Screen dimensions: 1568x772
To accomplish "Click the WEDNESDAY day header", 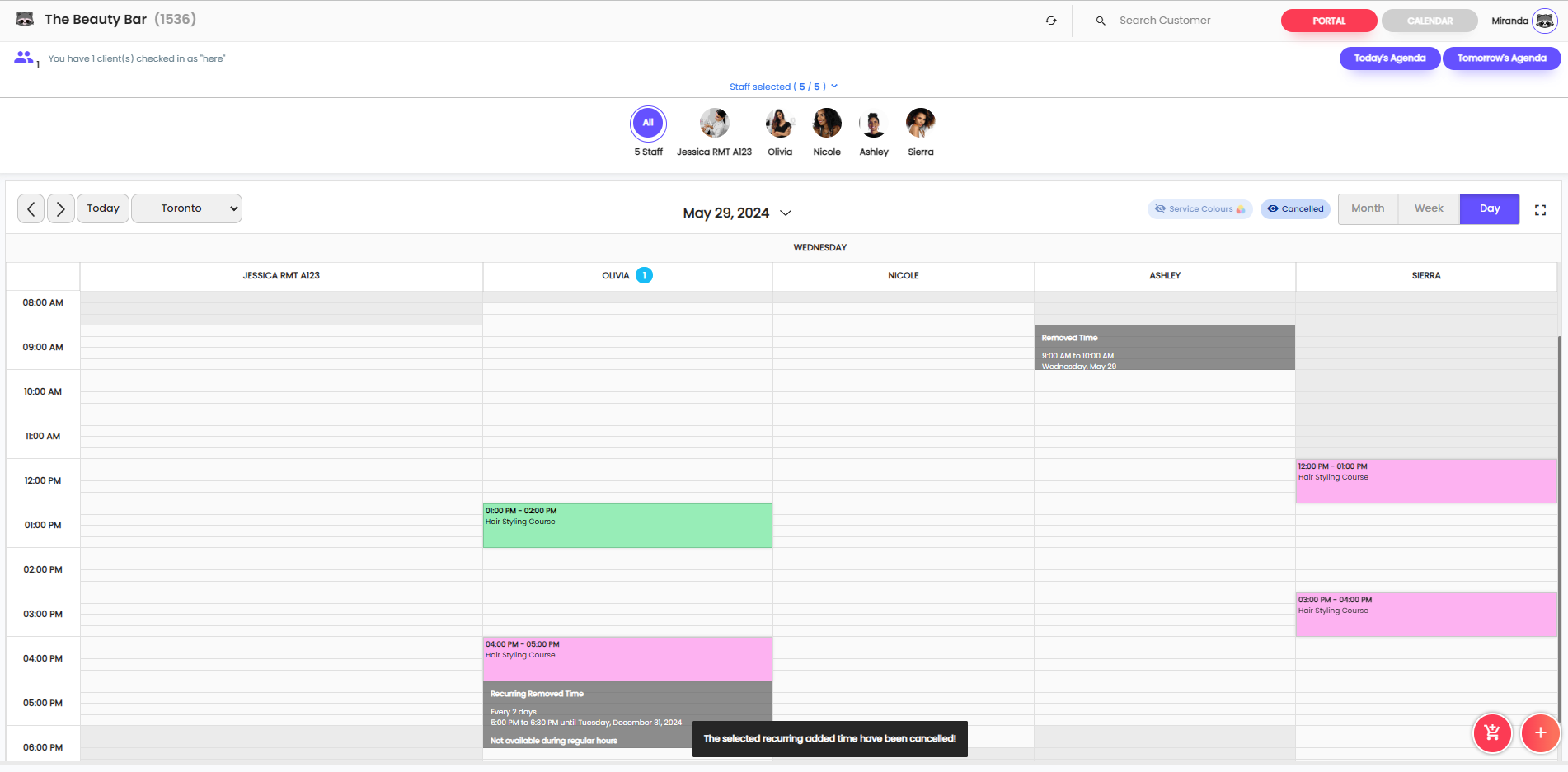I will [x=819, y=248].
